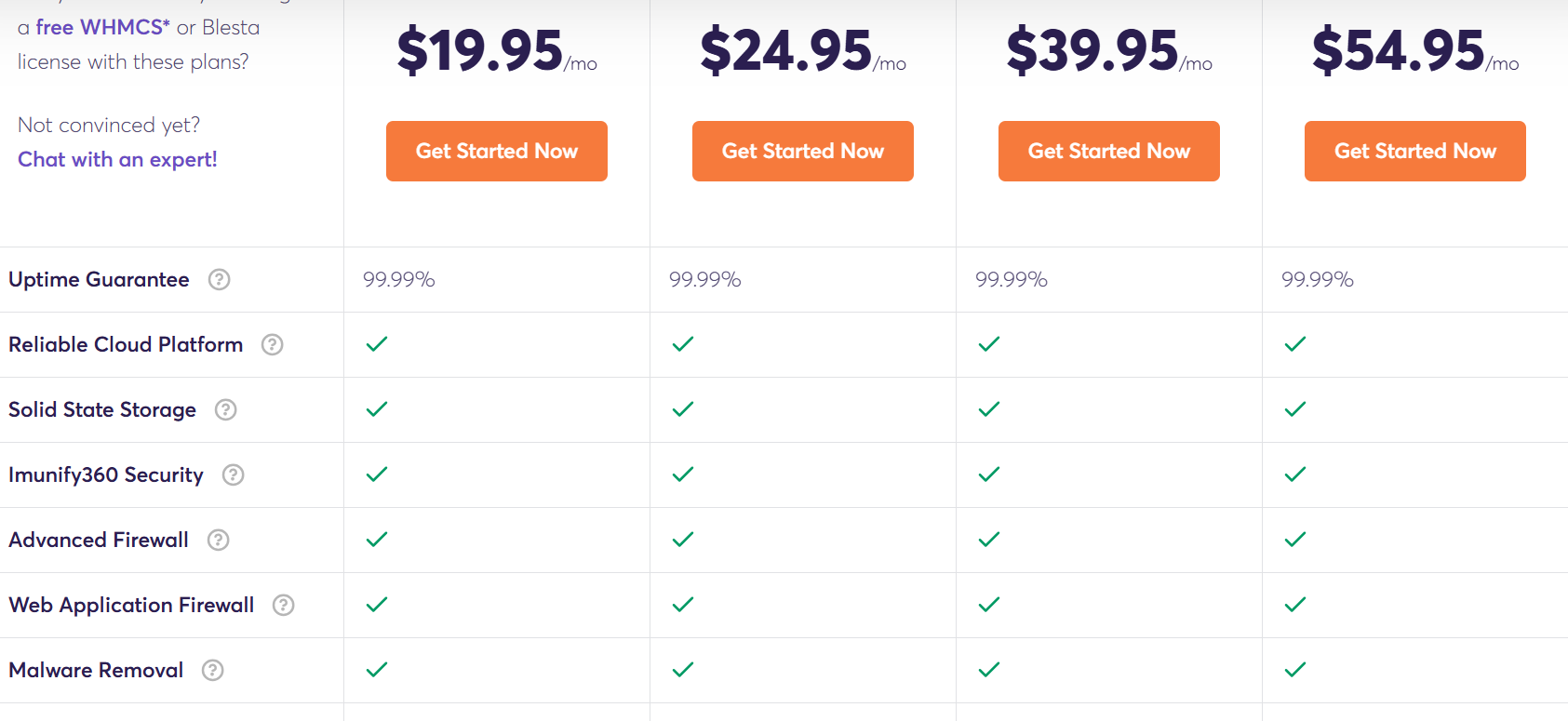Click the Imunify360 Security help icon
Screen dimensions: 1568x721
coord(233,474)
